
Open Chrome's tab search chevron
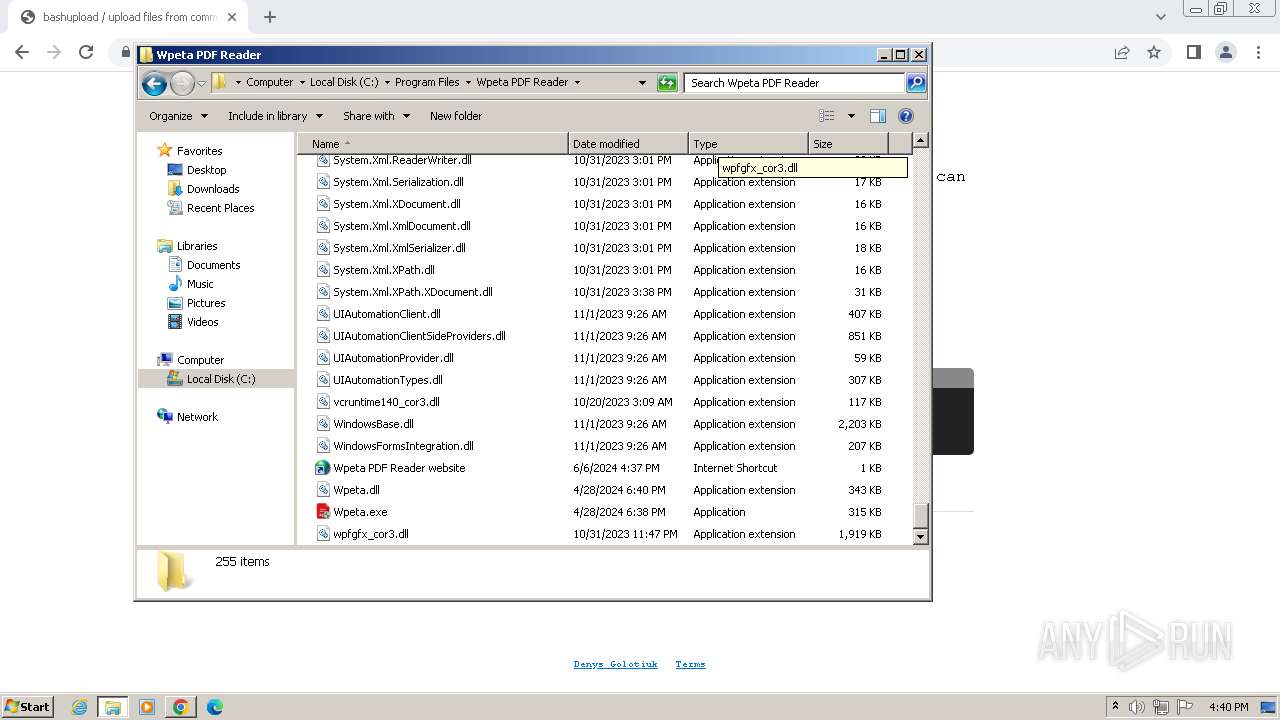point(1160,17)
